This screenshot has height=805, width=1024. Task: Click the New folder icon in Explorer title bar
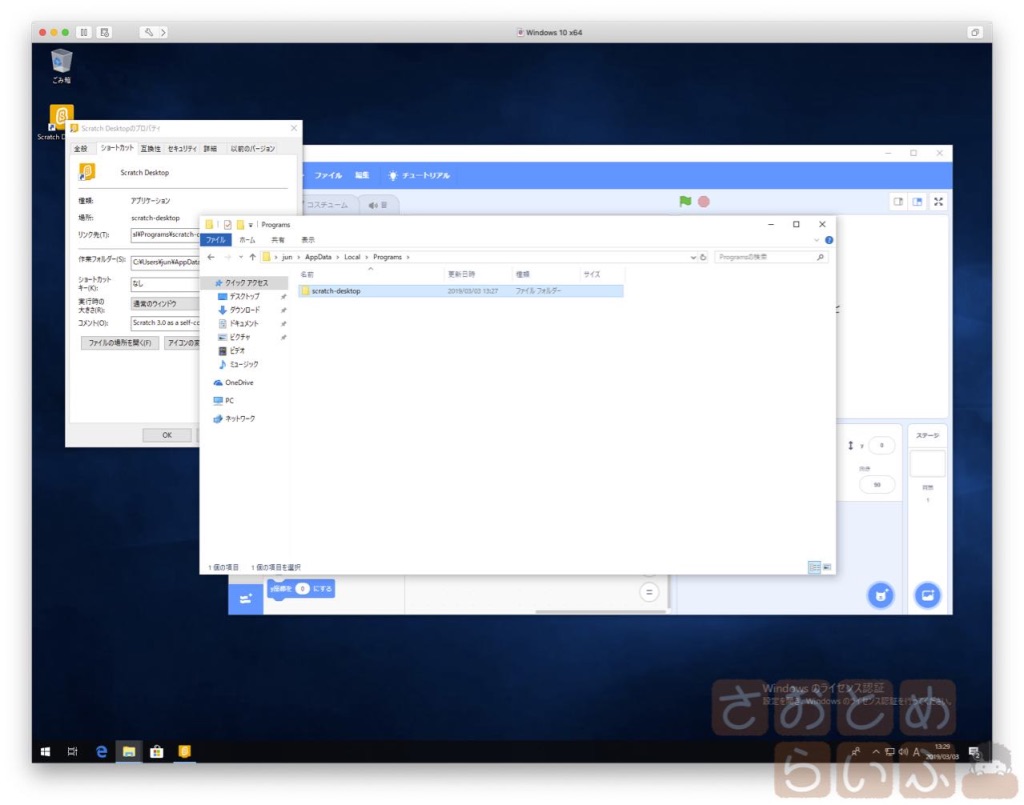click(x=240, y=225)
